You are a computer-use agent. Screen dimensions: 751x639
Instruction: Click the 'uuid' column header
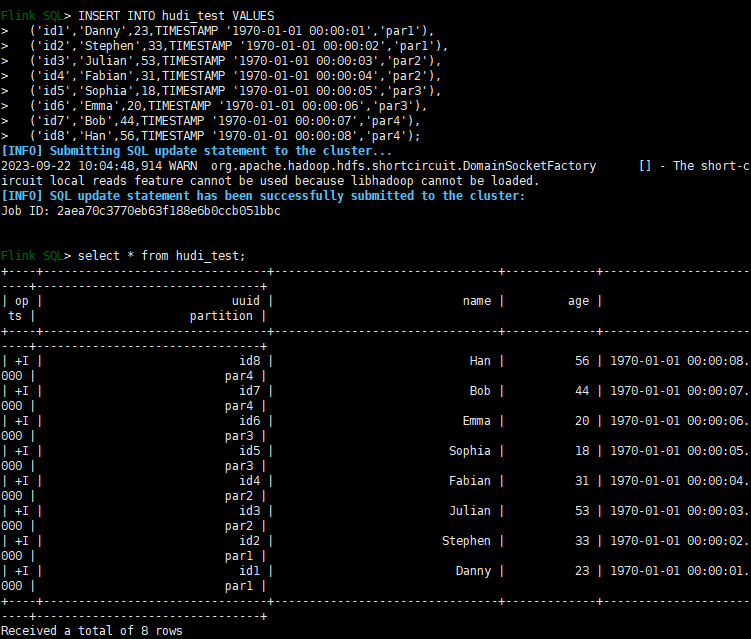tap(246, 301)
